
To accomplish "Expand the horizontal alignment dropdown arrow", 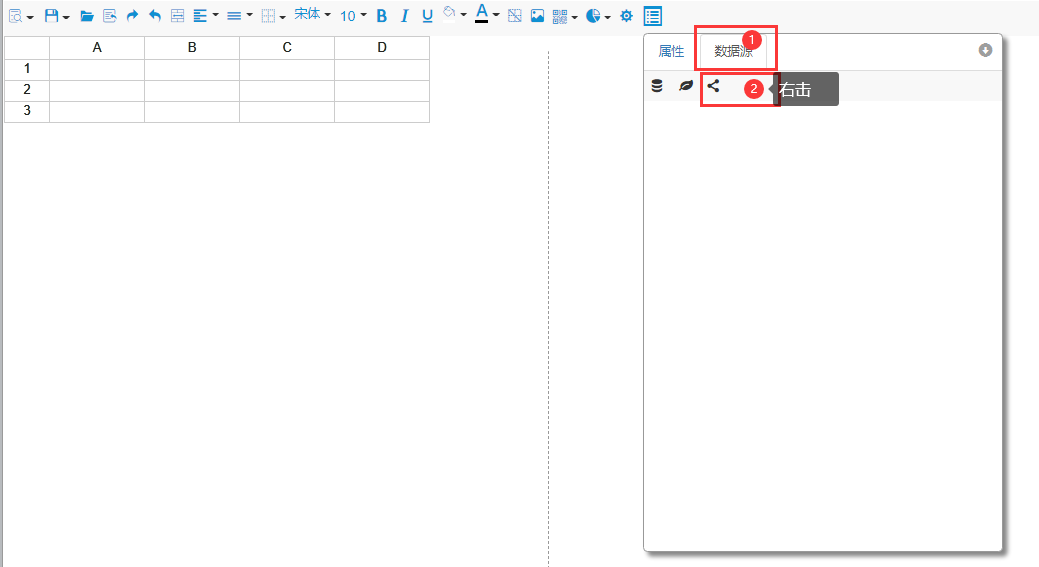I will 215,15.
